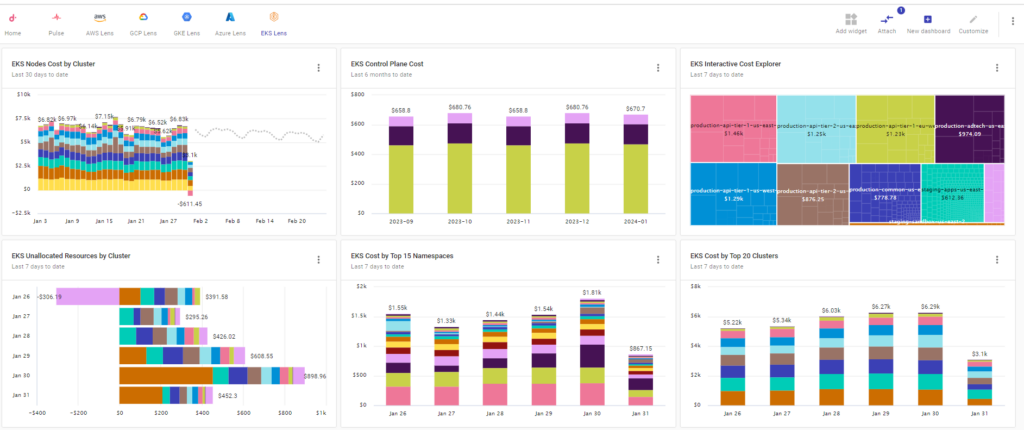1024x430 pixels.
Task: Open the Pulse view icon
Action: click(56, 19)
